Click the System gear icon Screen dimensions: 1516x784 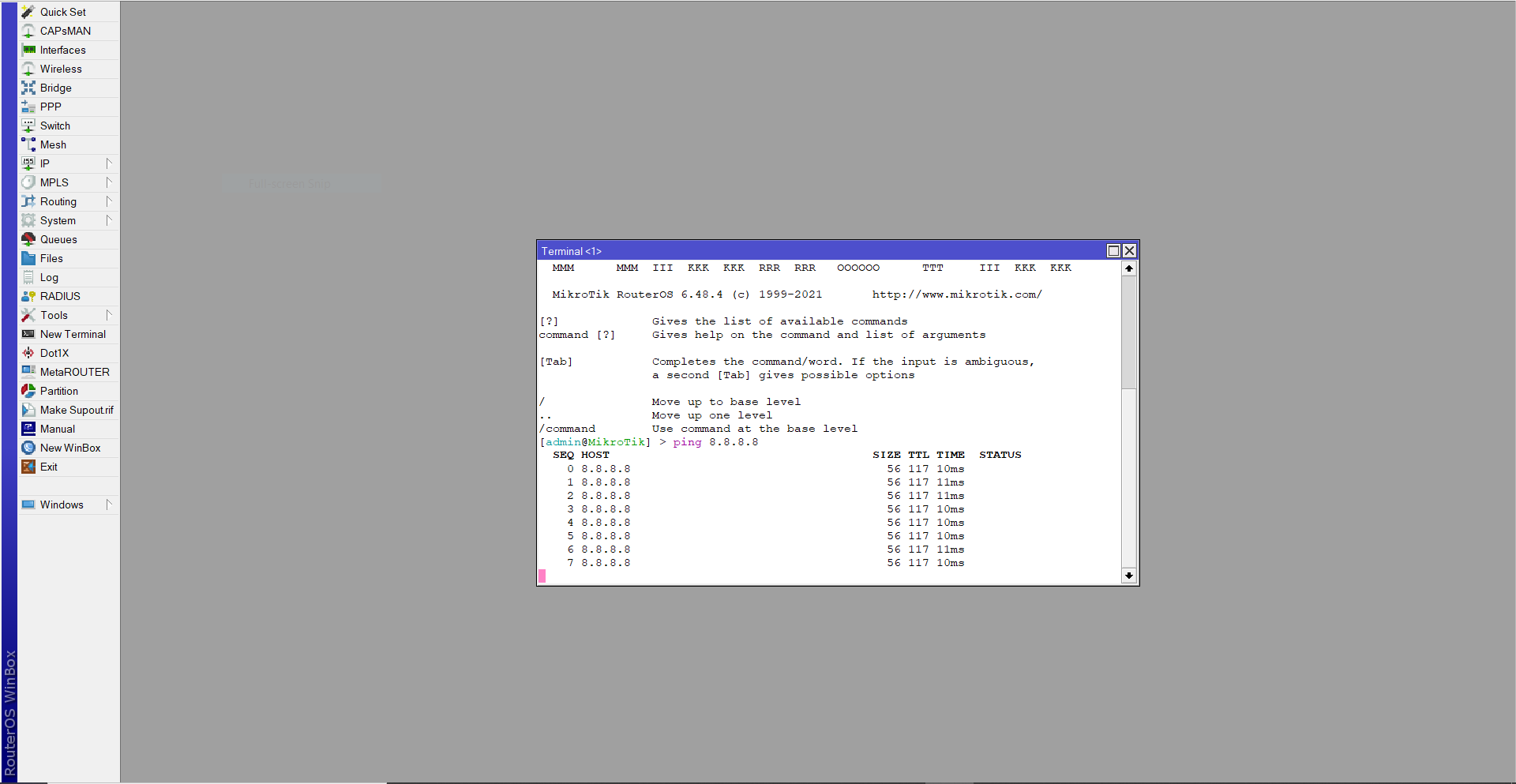28,220
